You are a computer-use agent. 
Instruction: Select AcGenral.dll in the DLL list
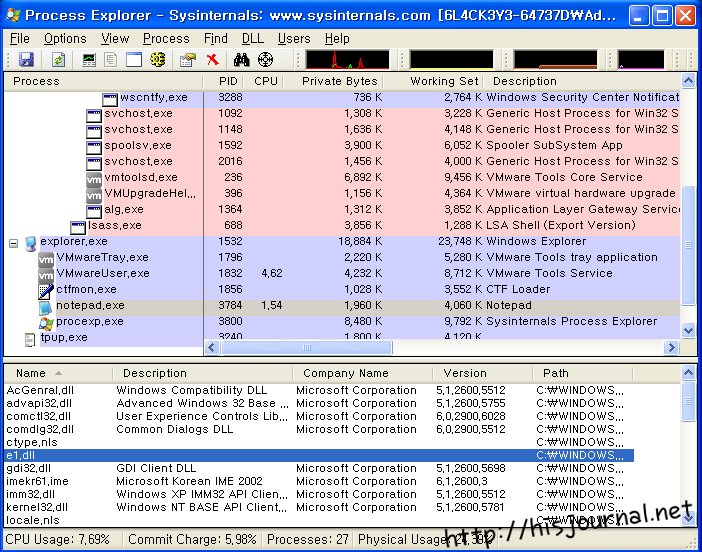click(x=319, y=390)
